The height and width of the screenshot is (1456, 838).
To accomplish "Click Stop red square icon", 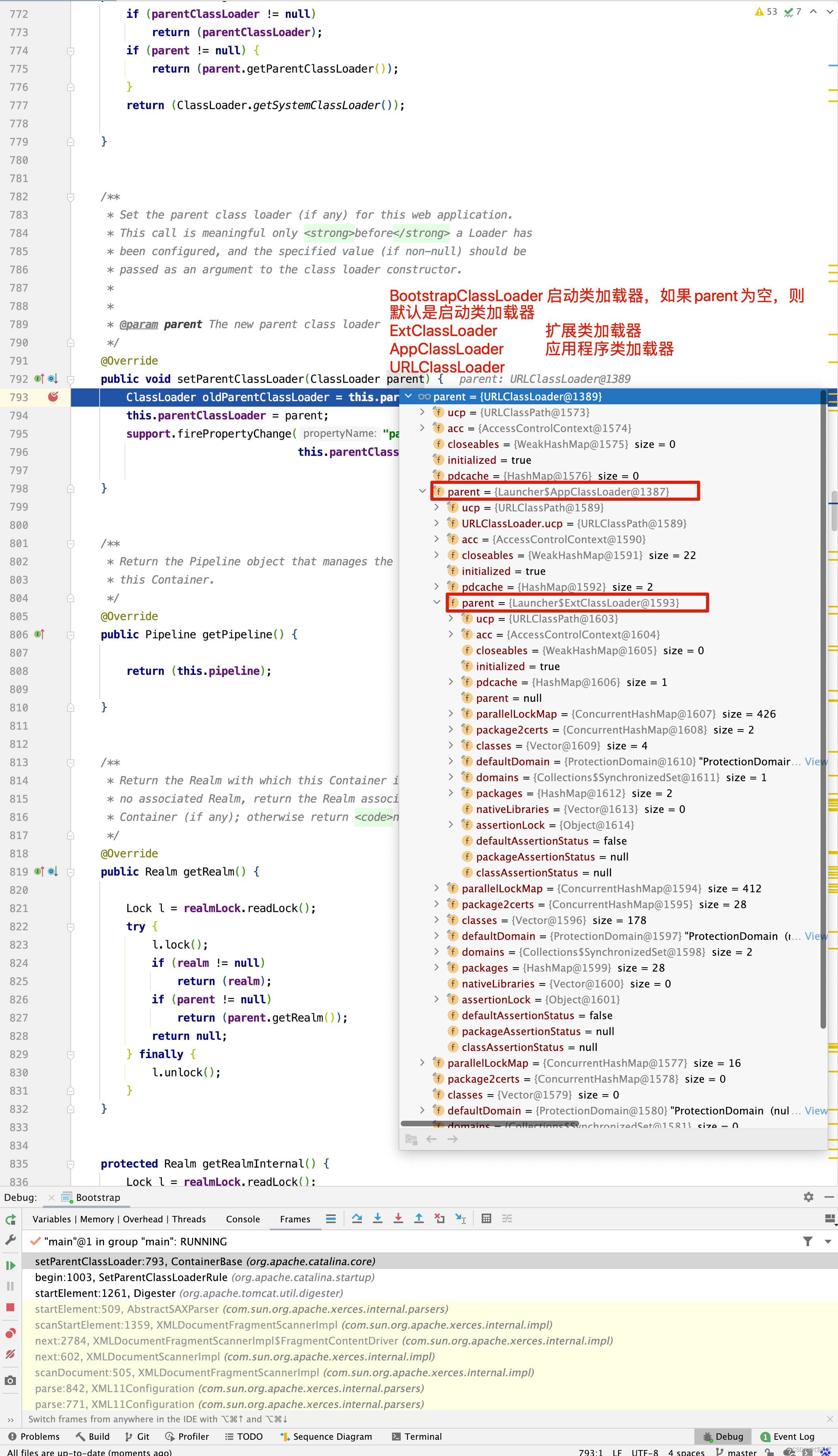I will [10, 1307].
